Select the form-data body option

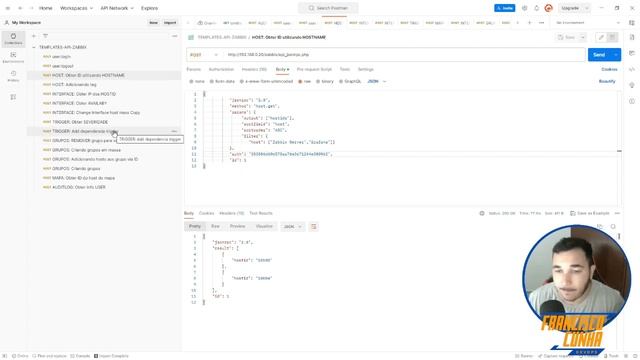(222, 81)
